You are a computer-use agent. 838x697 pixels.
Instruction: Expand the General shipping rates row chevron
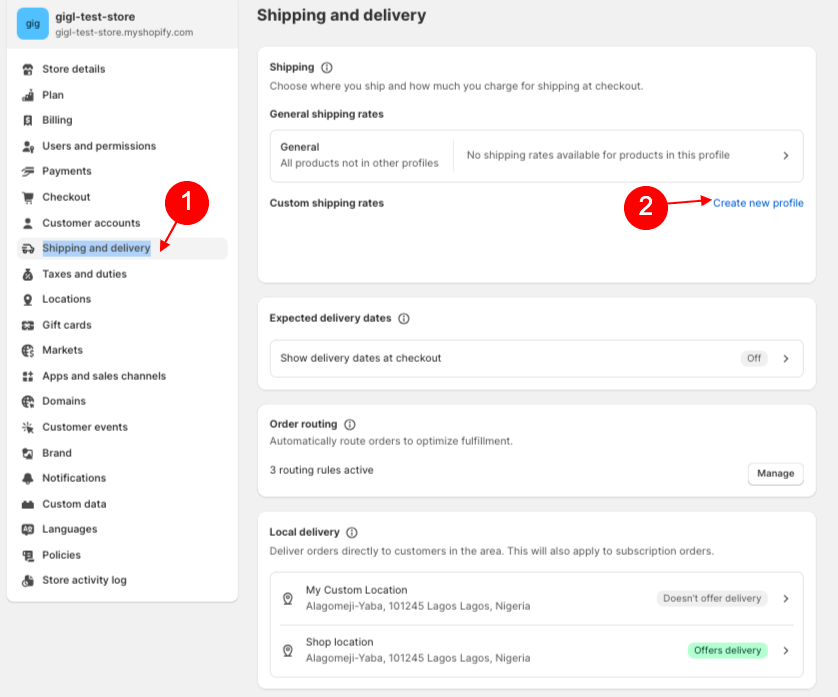pos(786,156)
